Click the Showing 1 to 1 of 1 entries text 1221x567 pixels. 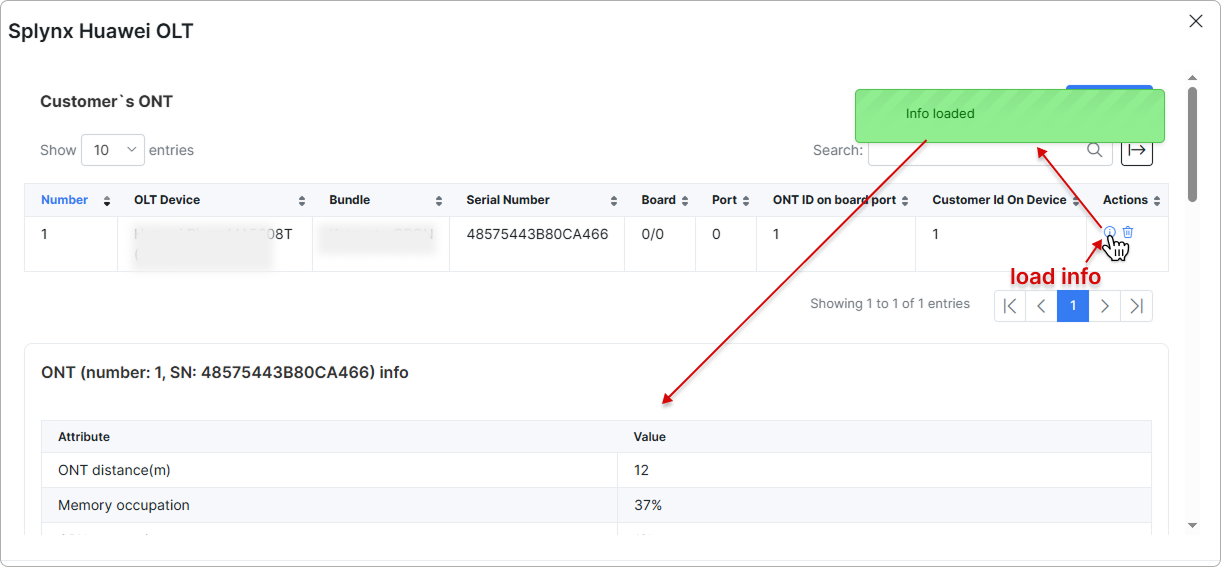pyautogui.click(x=890, y=304)
